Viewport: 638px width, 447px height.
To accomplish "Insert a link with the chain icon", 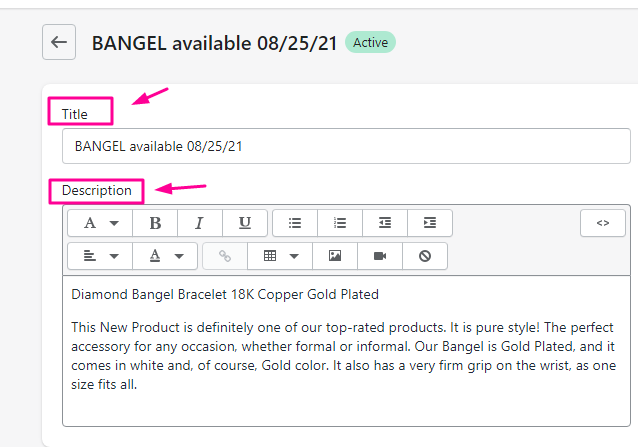I will tap(225, 256).
